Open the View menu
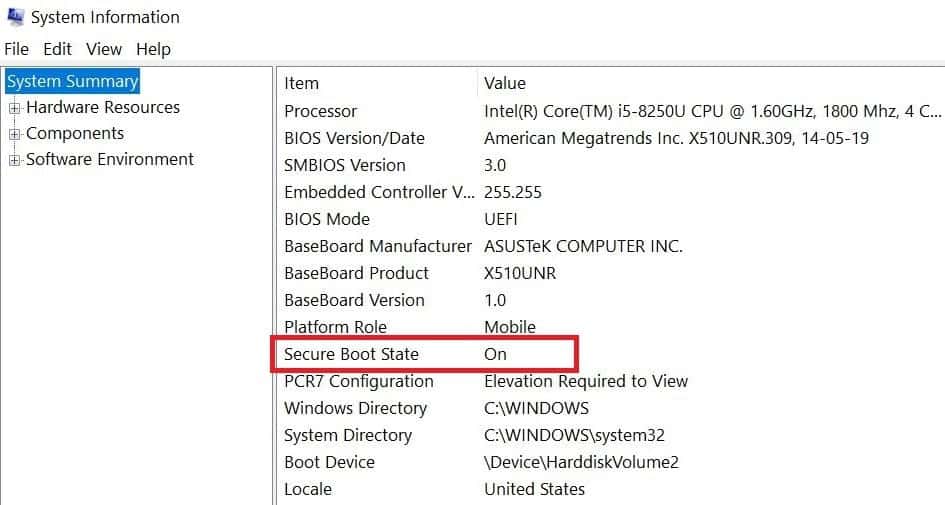 (x=104, y=49)
